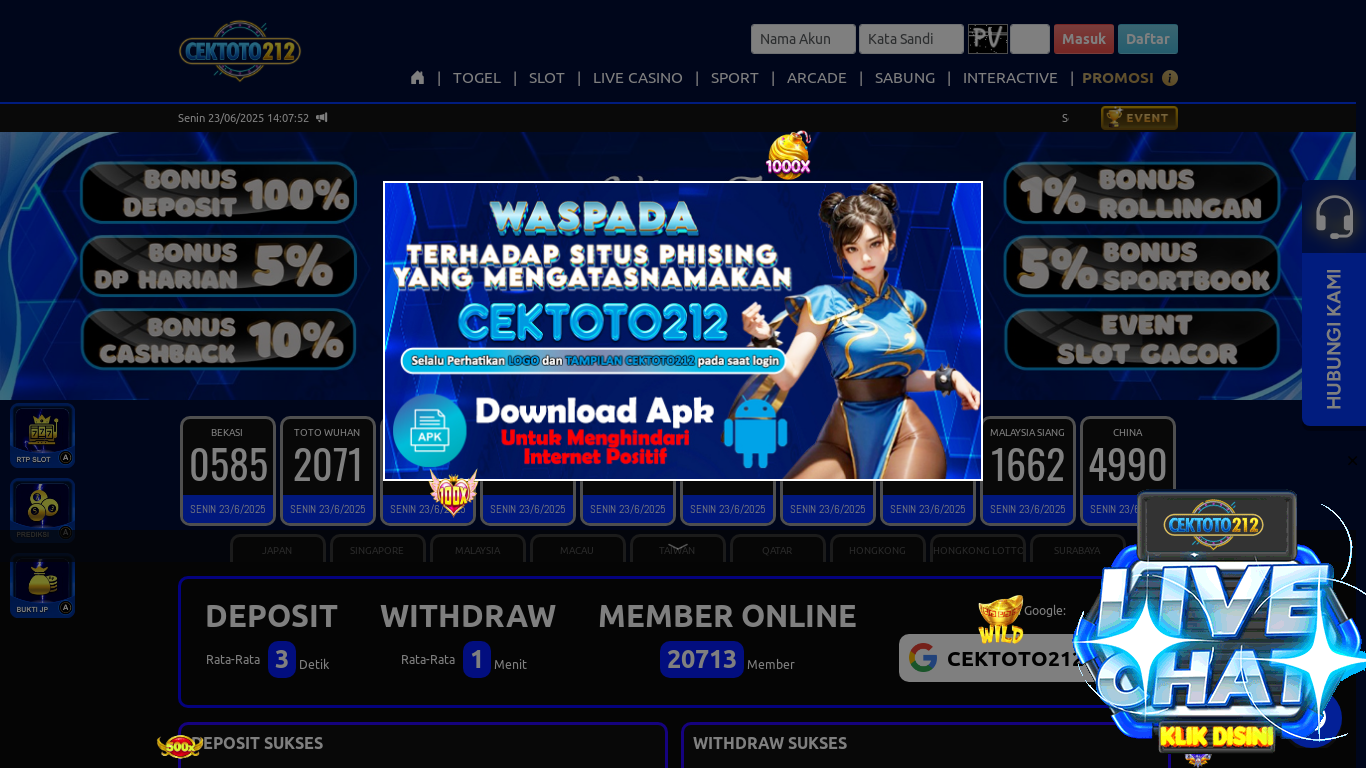Open the ARCADE menu
Screen dimensions: 1366x768
(x=817, y=78)
